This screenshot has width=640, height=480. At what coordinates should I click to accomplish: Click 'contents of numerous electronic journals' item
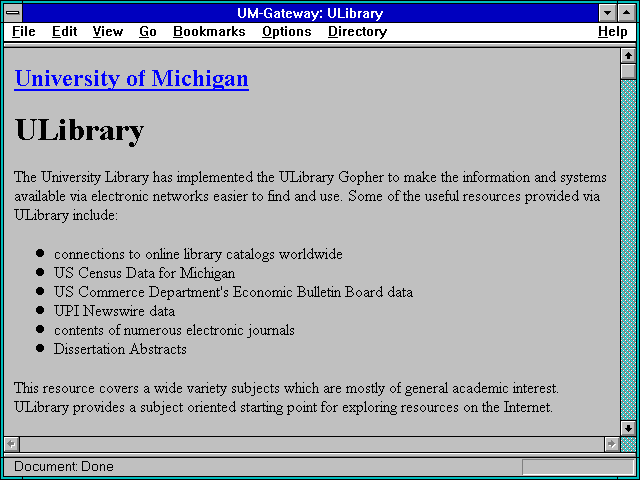[174, 330]
